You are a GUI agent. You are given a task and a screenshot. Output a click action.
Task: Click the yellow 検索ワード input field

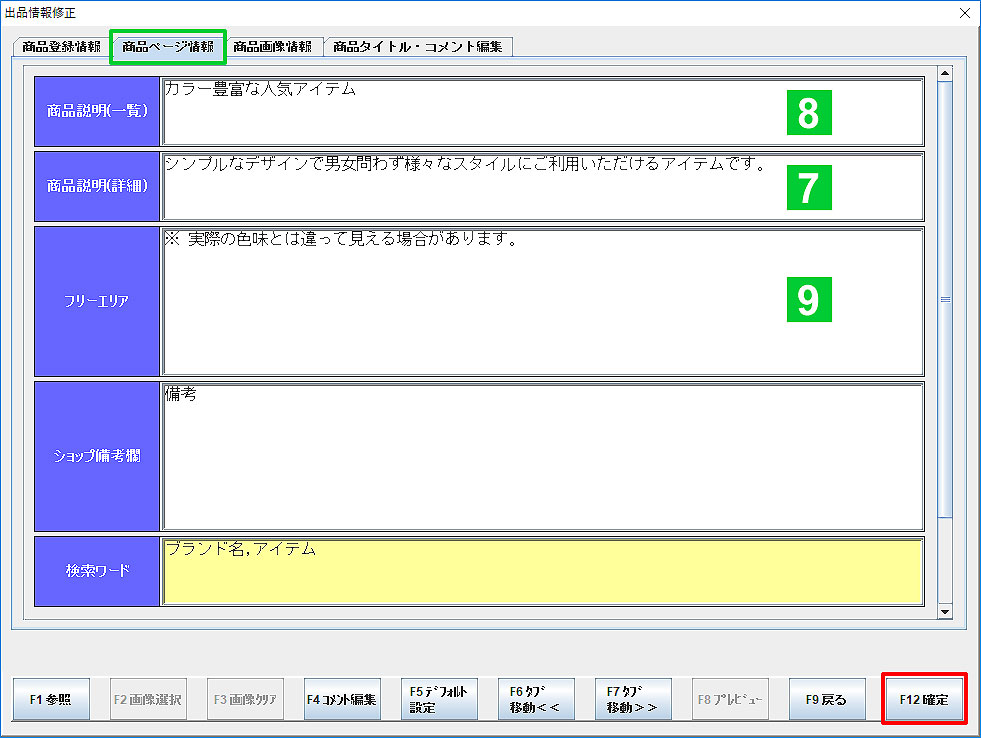click(541, 571)
